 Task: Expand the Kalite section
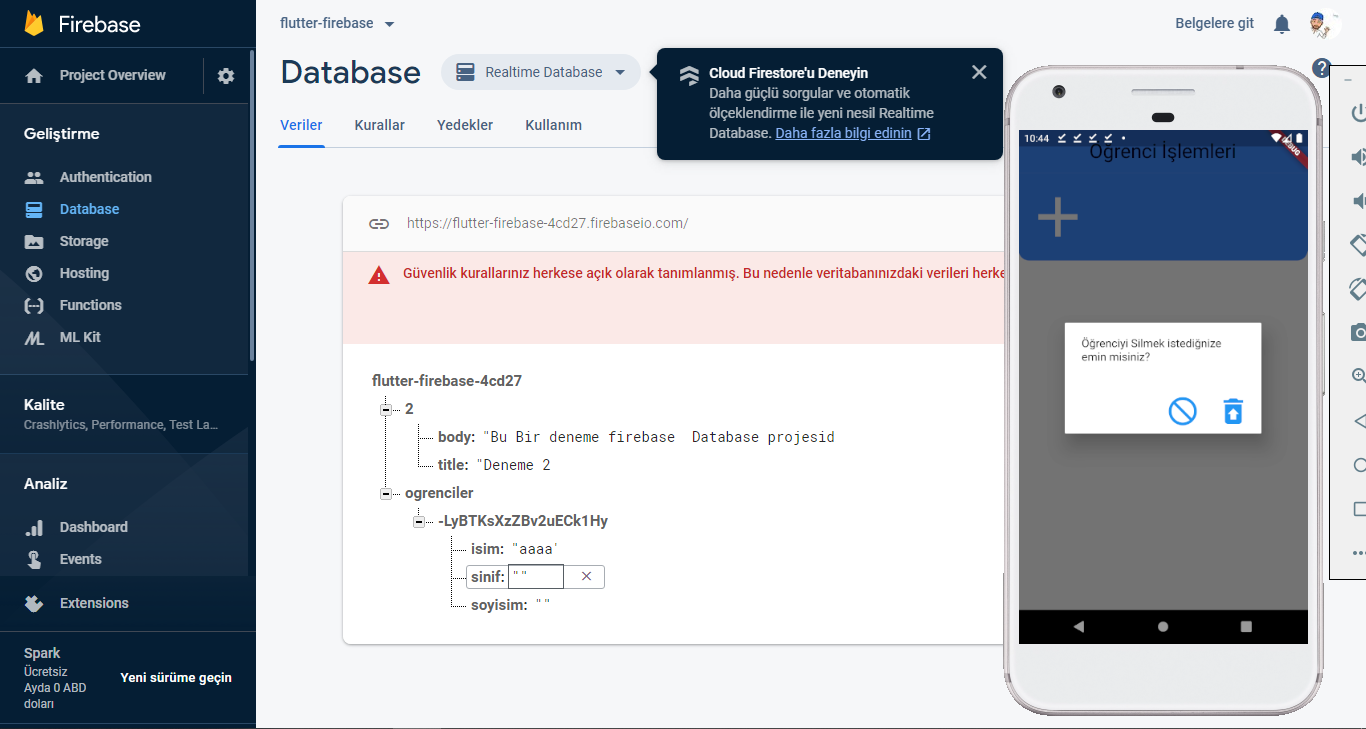point(124,414)
